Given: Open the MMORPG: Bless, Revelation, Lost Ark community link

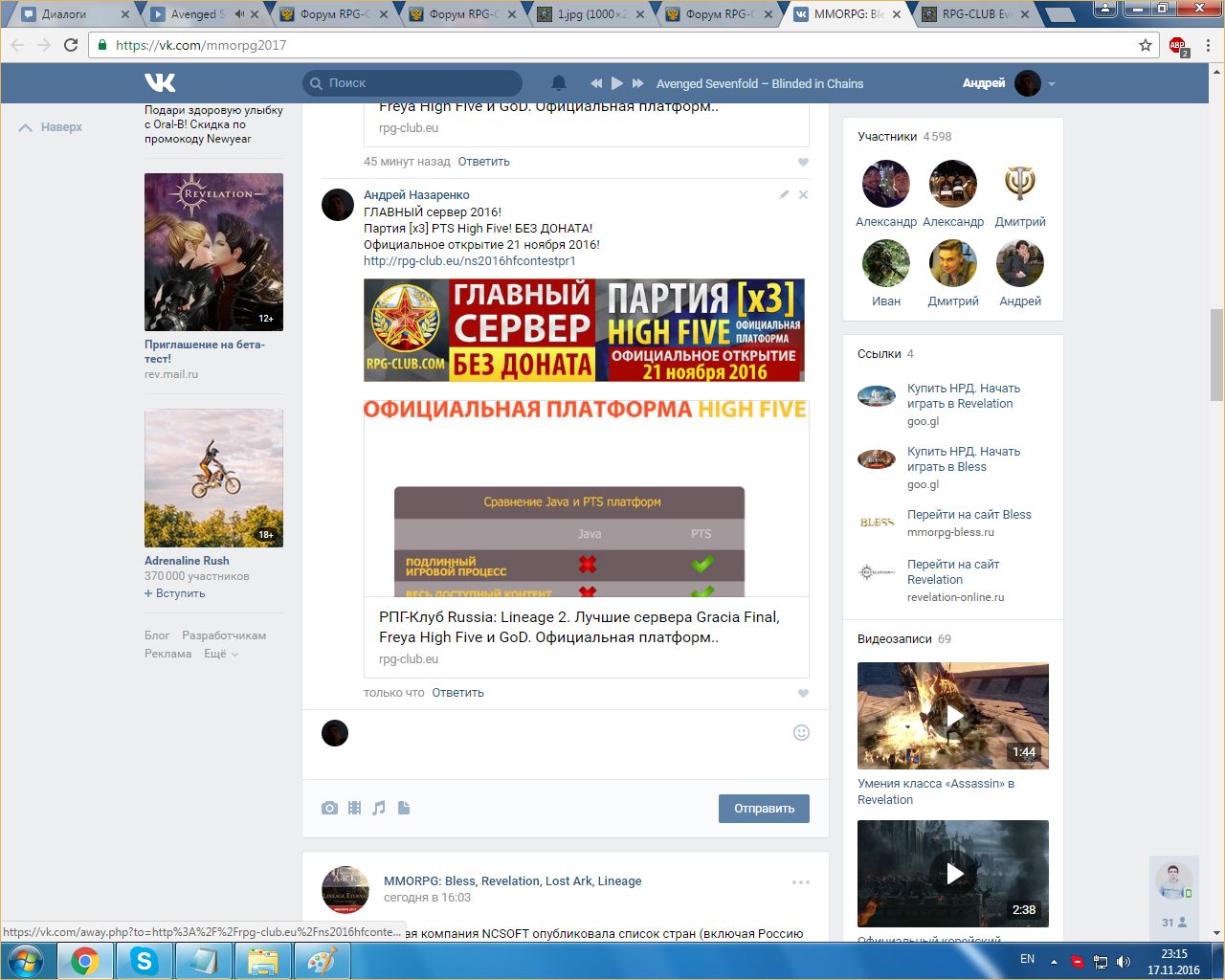Looking at the screenshot, I should pos(512,881).
